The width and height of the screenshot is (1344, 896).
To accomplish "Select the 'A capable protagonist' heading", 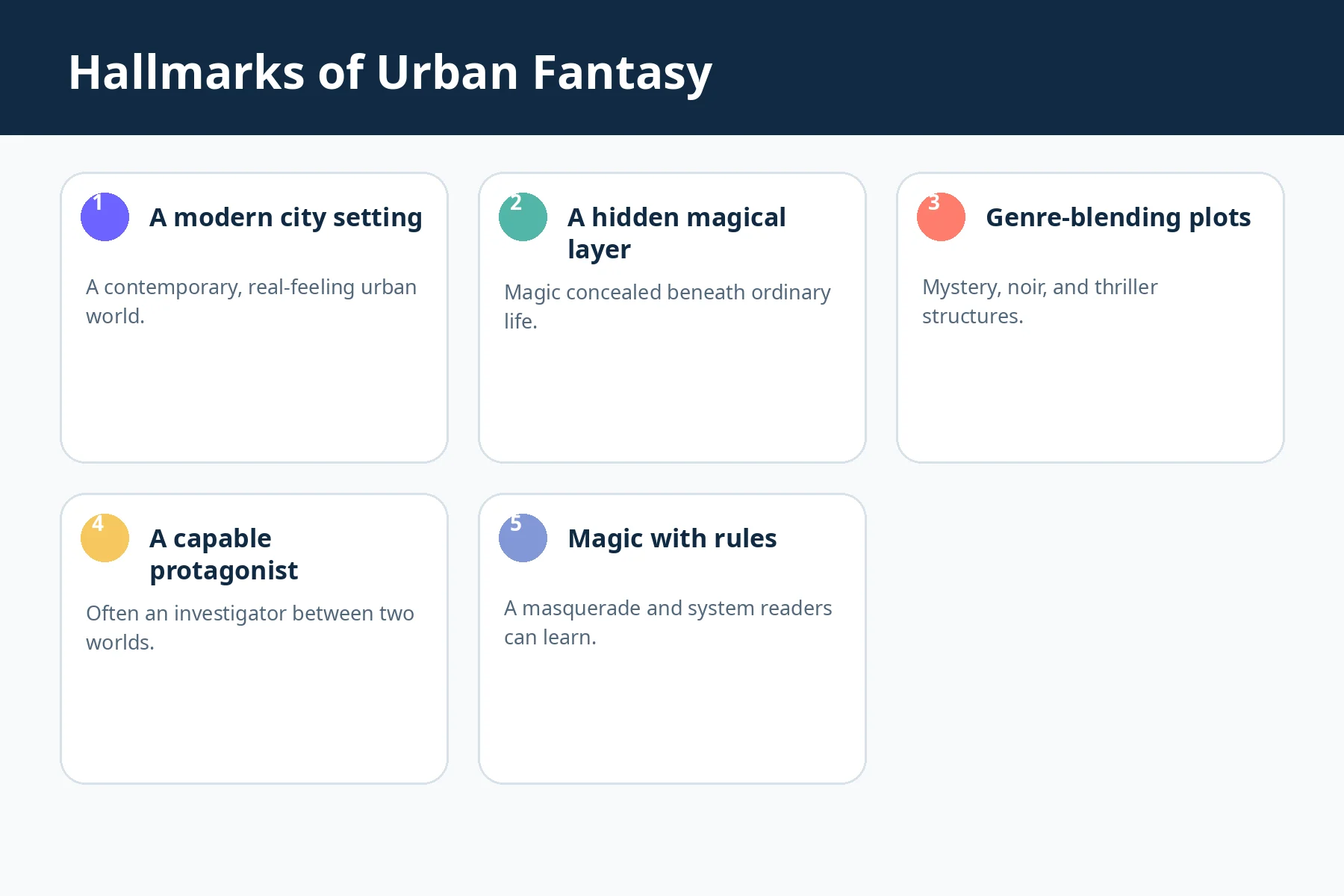I will click(223, 554).
